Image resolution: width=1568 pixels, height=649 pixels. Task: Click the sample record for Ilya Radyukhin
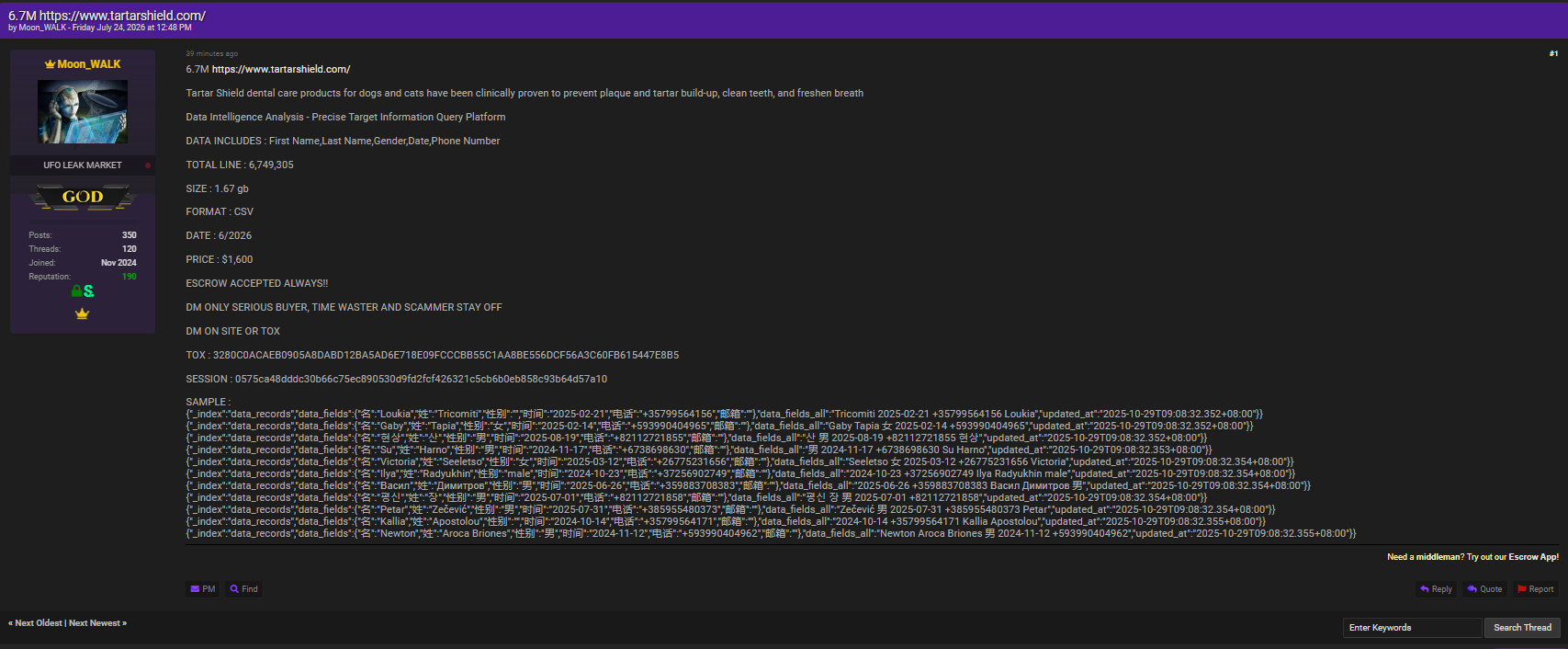[741, 473]
